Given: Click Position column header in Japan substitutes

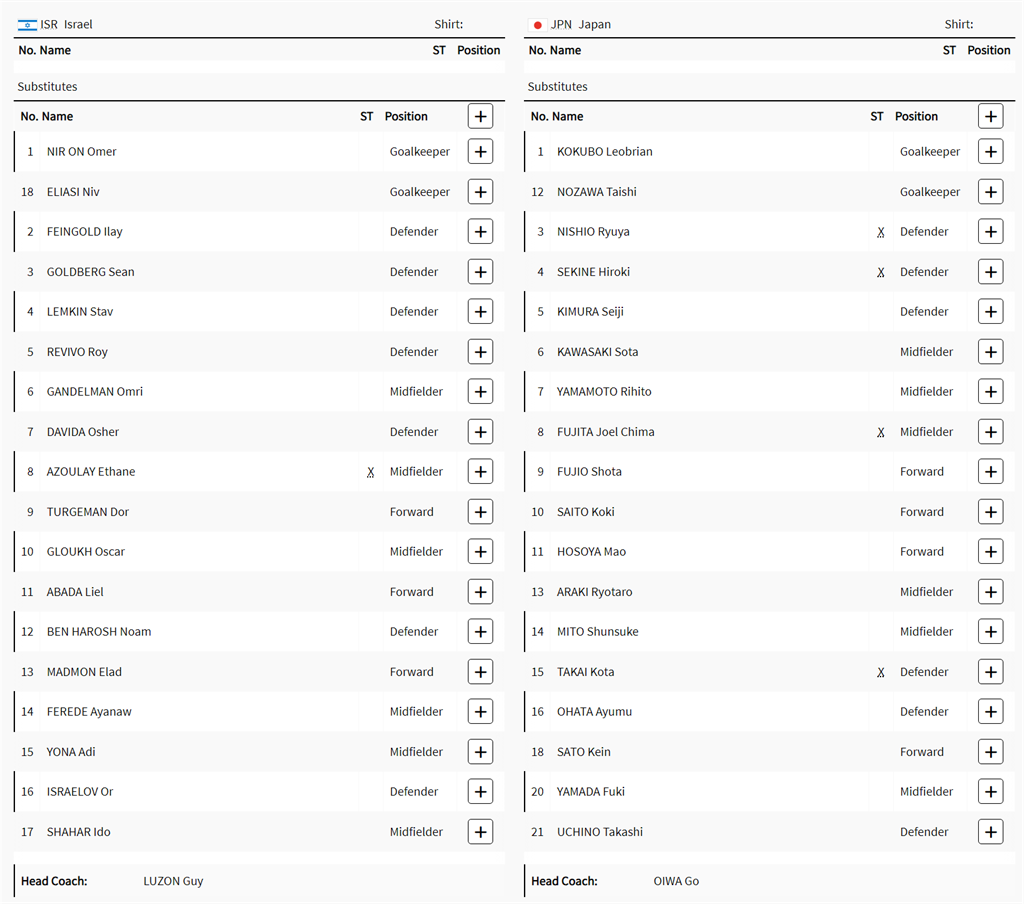Looking at the screenshot, I should pyautogui.click(x=916, y=117).
